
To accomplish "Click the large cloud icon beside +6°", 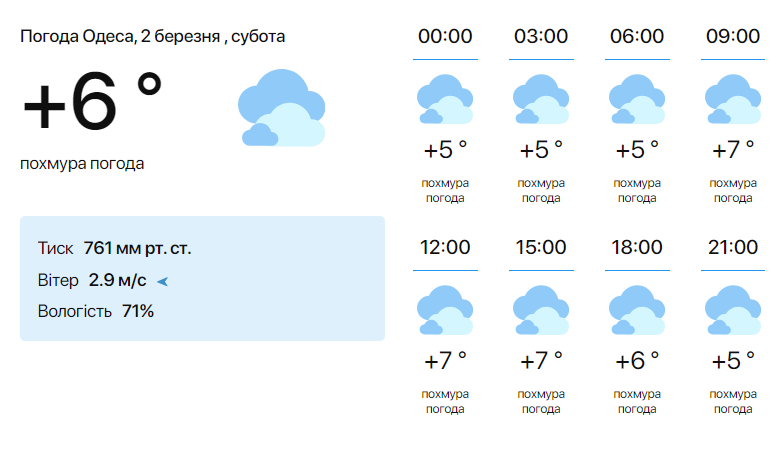I will pyautogui.click(x=282, y=108).
